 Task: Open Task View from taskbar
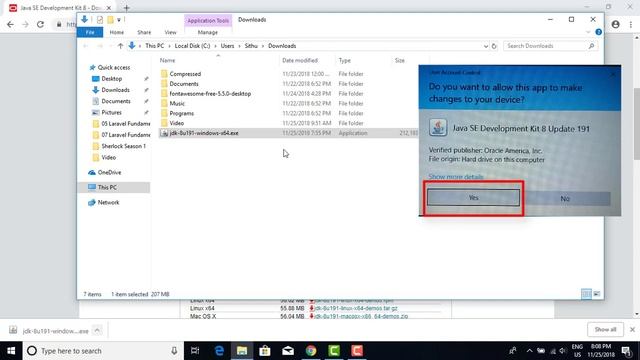click(195, 351)
